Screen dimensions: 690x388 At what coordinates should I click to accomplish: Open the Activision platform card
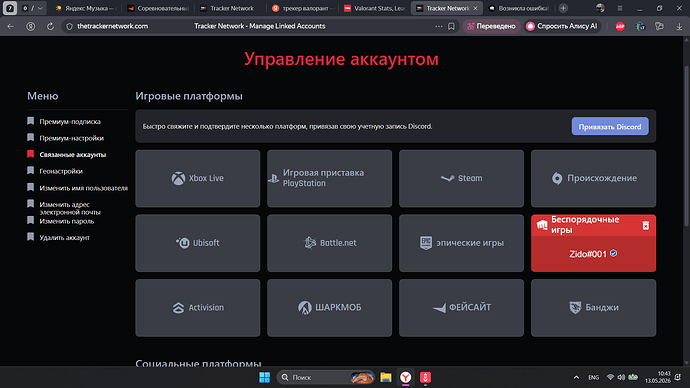(198, 307)
